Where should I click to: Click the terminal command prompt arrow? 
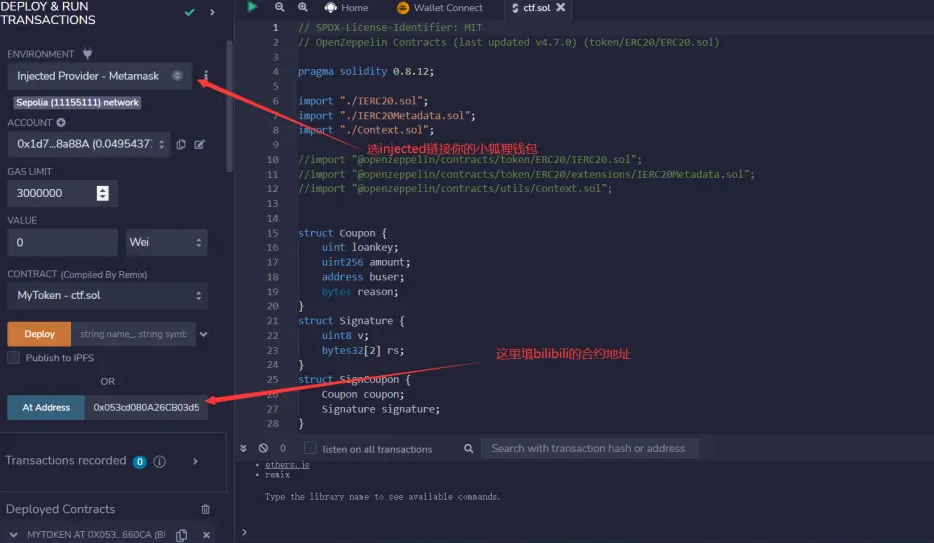click(244, 532)
